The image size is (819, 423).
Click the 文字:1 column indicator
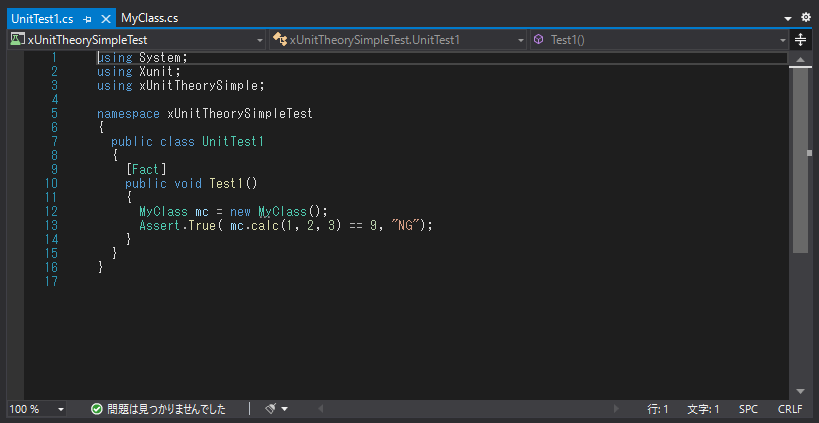click(704, 409)
